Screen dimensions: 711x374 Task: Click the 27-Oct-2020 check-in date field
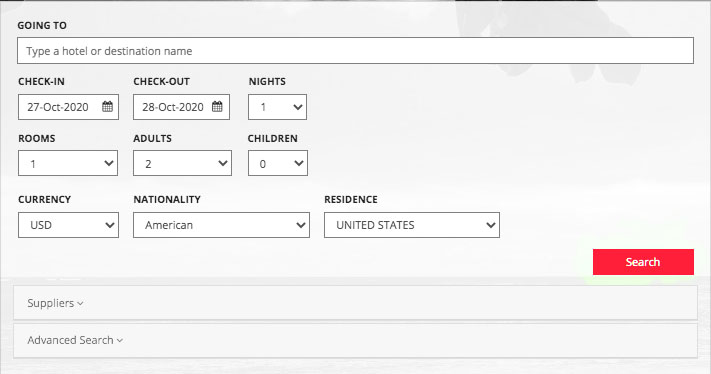68,107
